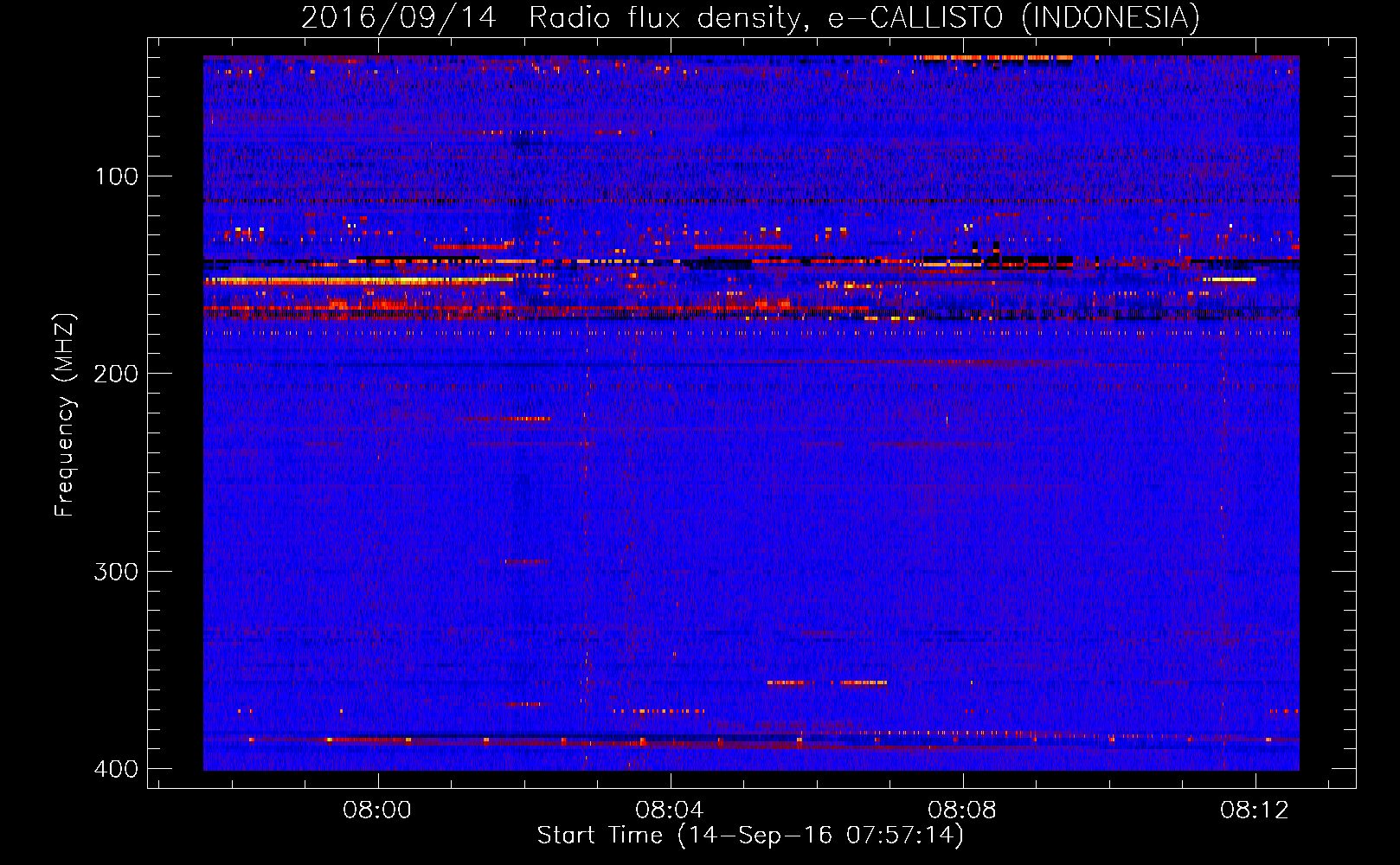Screen dimensions: 1400x865
Task: Select the 08:12 time tick label
Action: (x=1255, y=811)
